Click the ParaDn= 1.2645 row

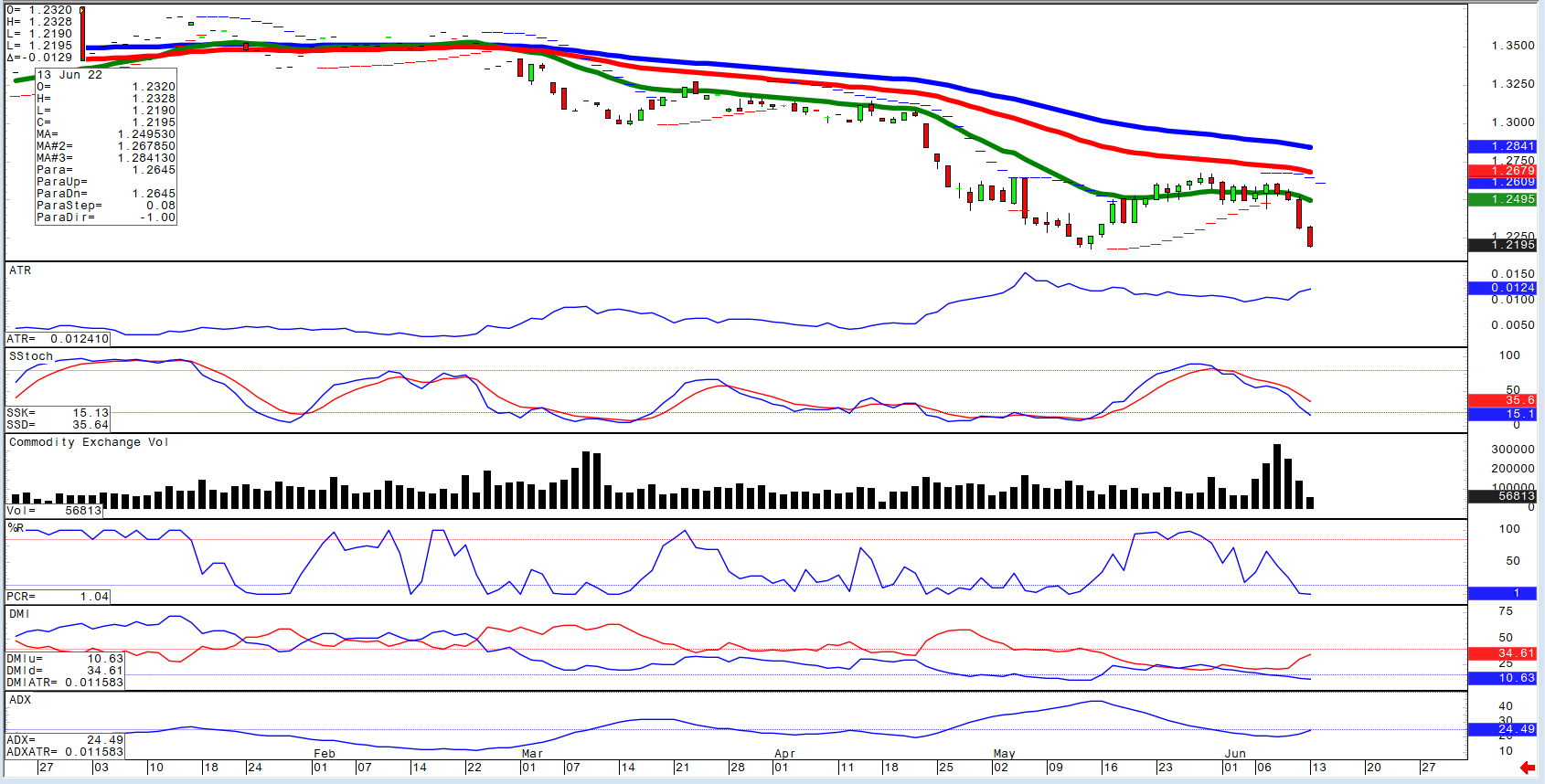pyautogui.click(x=106, y=194)
